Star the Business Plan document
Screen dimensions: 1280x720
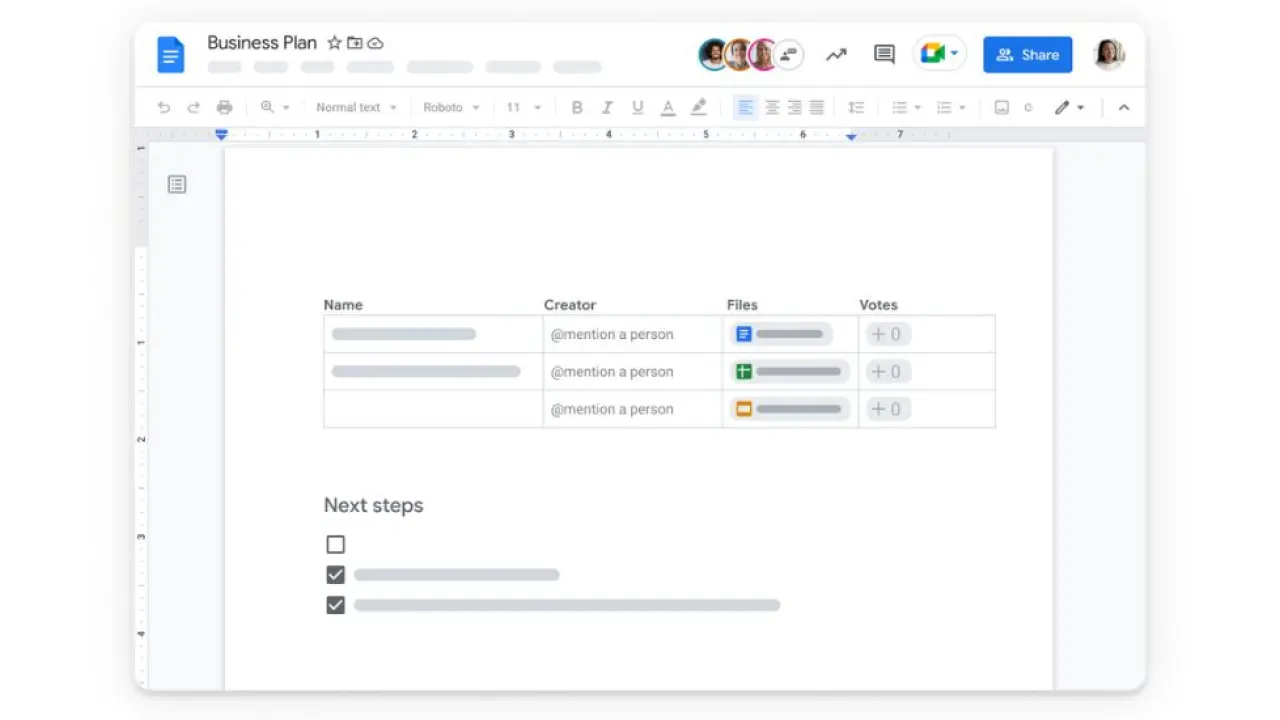[335, 43]
